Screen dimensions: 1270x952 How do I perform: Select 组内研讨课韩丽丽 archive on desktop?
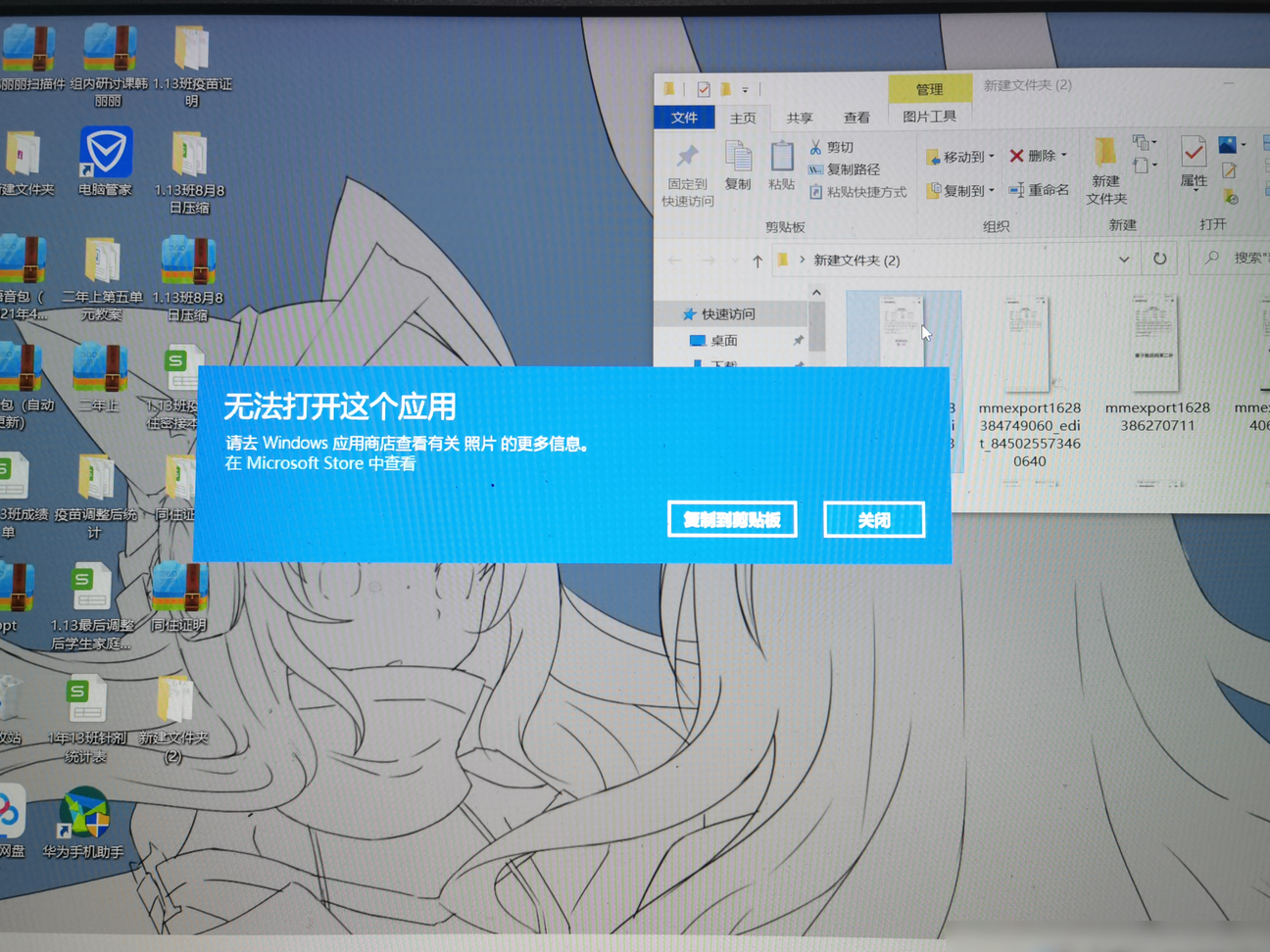pos(109,65)
